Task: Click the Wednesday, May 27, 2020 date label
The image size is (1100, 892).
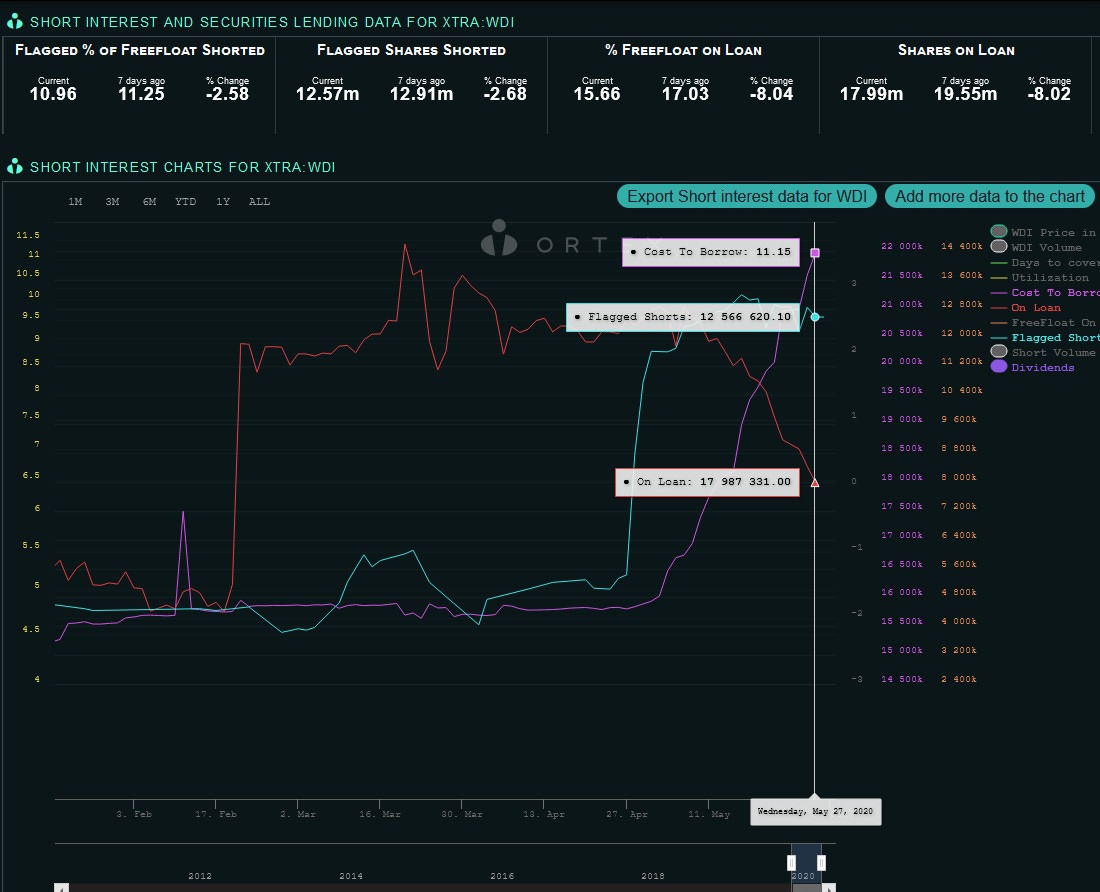Action: pyautogui.click(x=815, y=811)
